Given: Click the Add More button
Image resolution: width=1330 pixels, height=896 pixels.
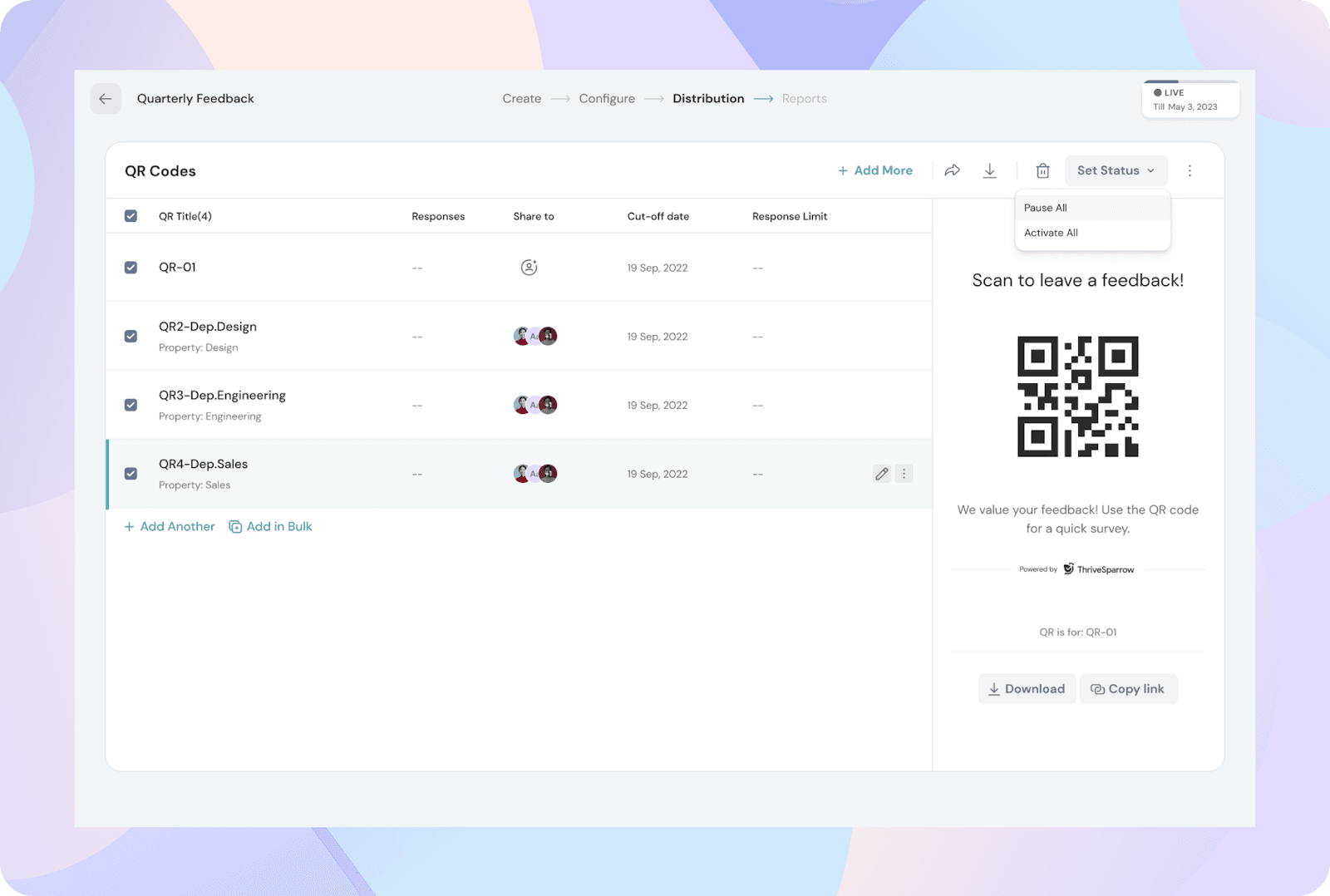Looking at the screenshot, I should (875, 170).
